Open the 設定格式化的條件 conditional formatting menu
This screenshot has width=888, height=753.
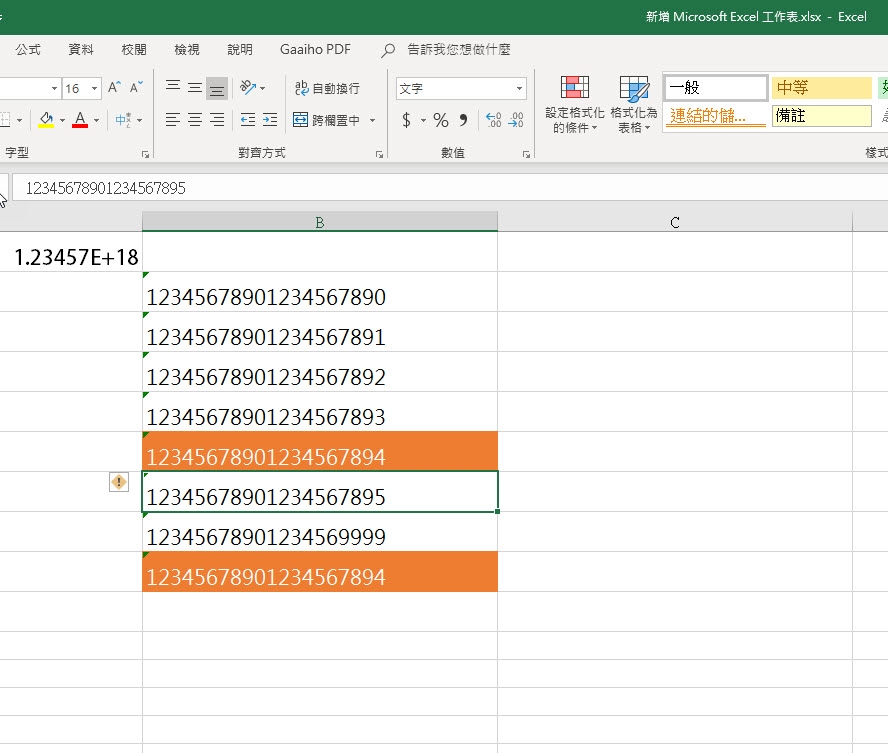[574, 105]
